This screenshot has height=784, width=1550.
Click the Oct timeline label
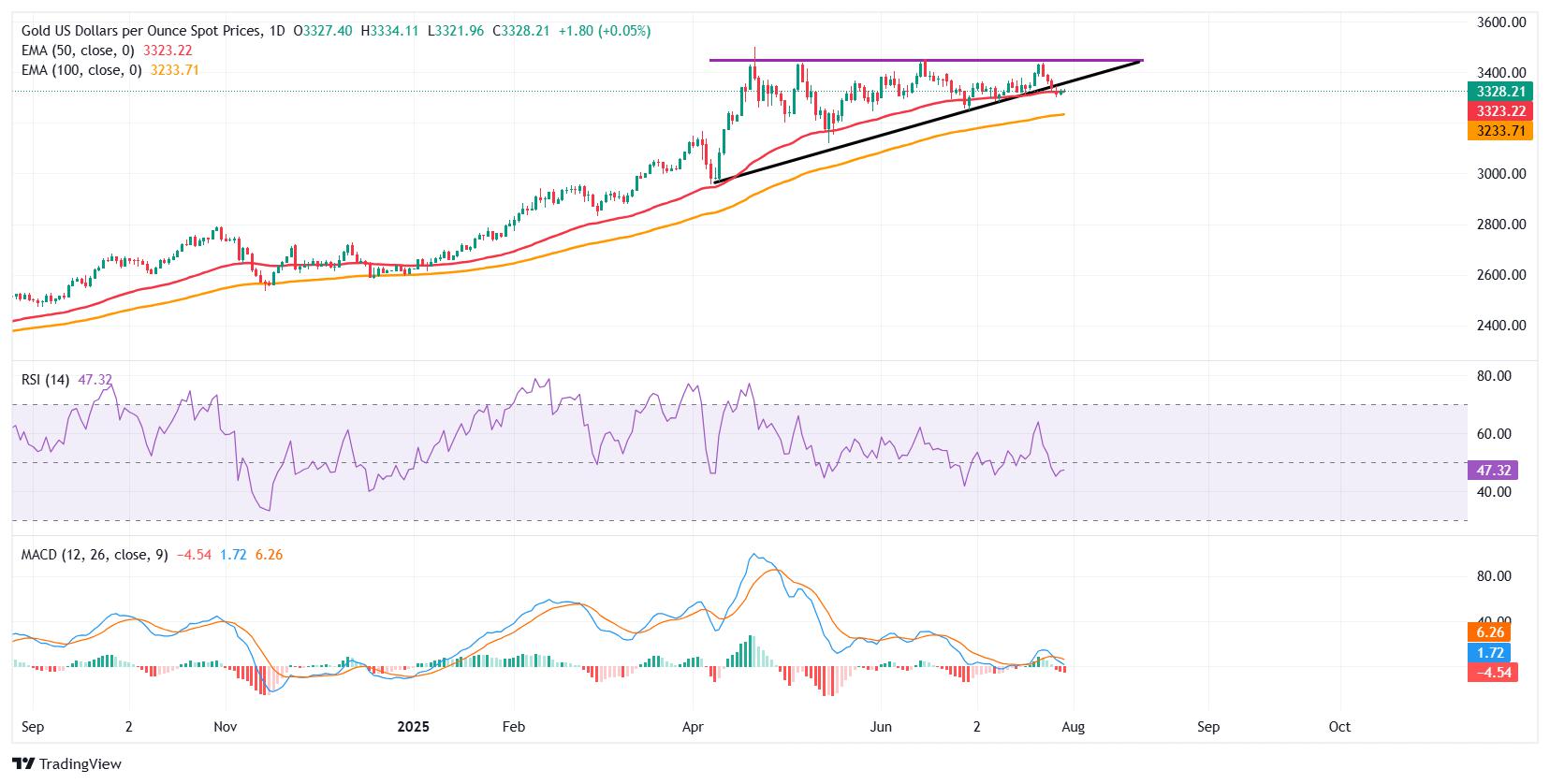pyautogui.click(x=1339, y=727)
